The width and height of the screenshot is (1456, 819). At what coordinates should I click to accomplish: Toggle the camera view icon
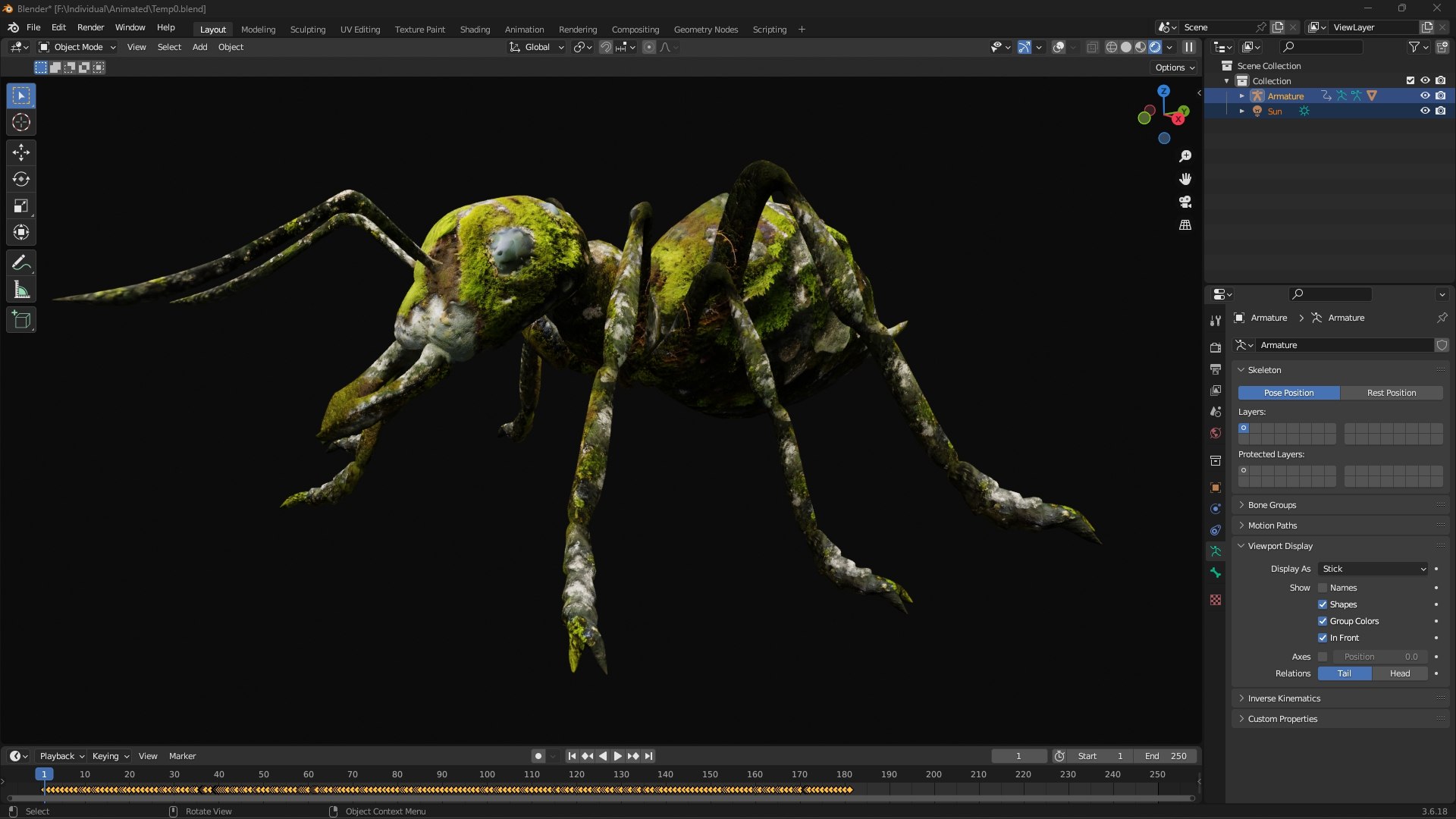tap(1185, 202)
